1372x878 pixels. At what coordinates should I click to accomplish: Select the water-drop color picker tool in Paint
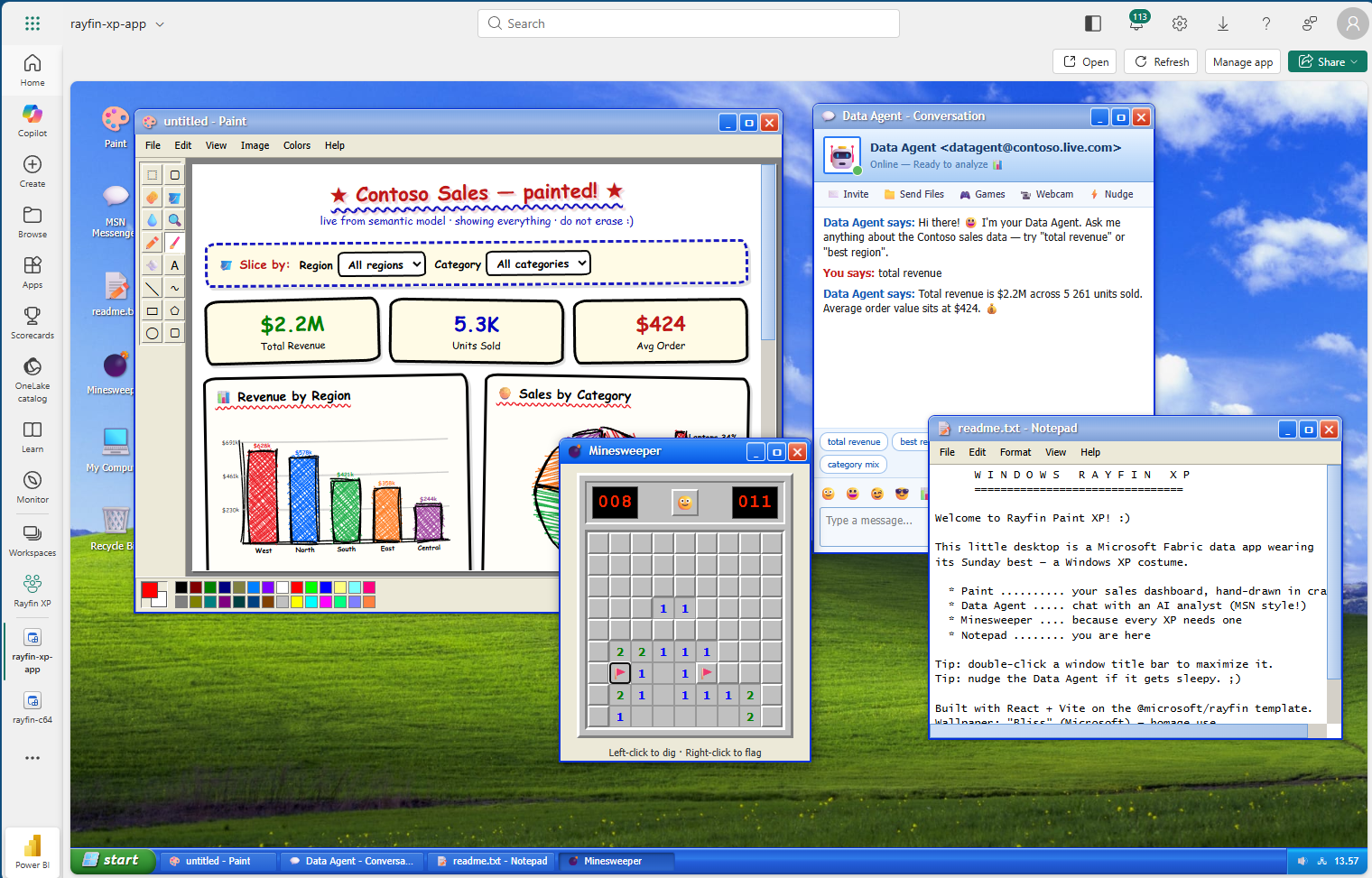tap(152, 220)
